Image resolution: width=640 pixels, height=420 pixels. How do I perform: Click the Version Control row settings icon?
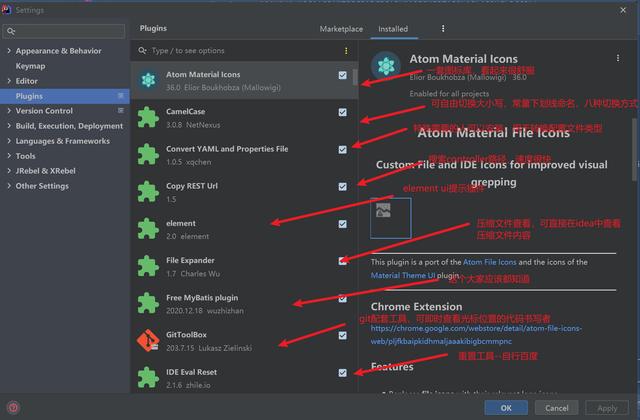click(121, 110)
